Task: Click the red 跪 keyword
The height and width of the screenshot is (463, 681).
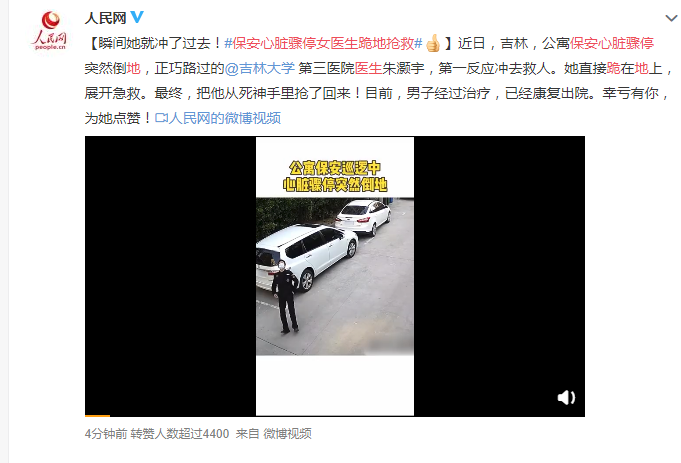Action: [613, 68]
